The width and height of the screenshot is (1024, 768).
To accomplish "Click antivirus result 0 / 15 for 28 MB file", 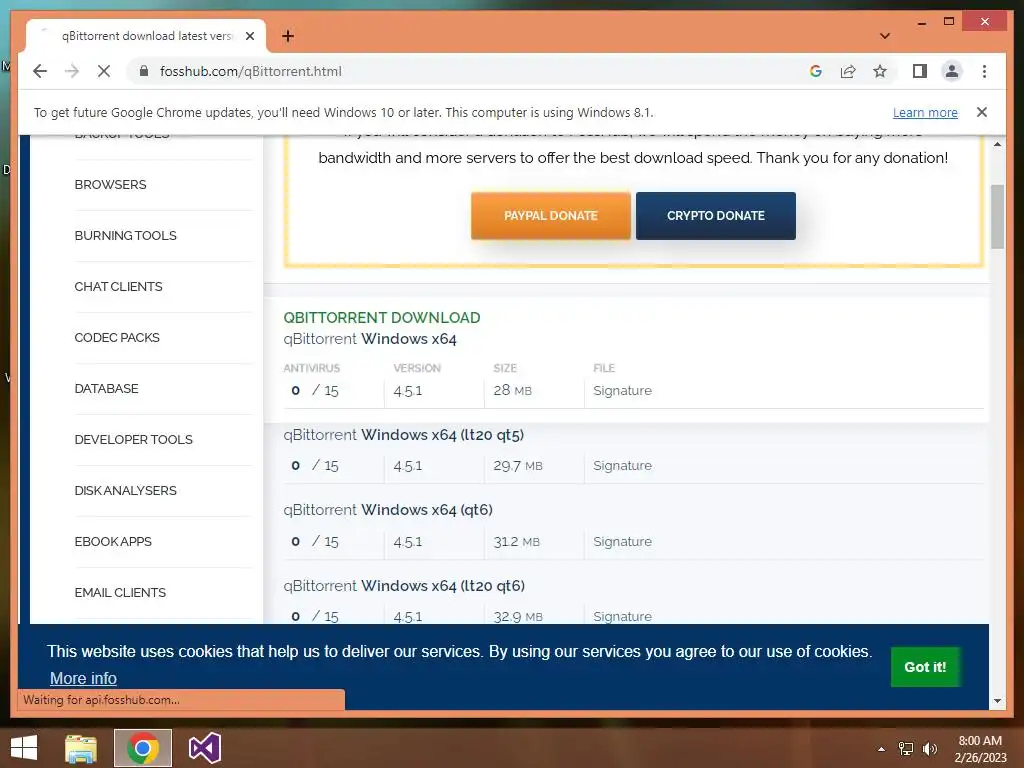I will (315, 391).
